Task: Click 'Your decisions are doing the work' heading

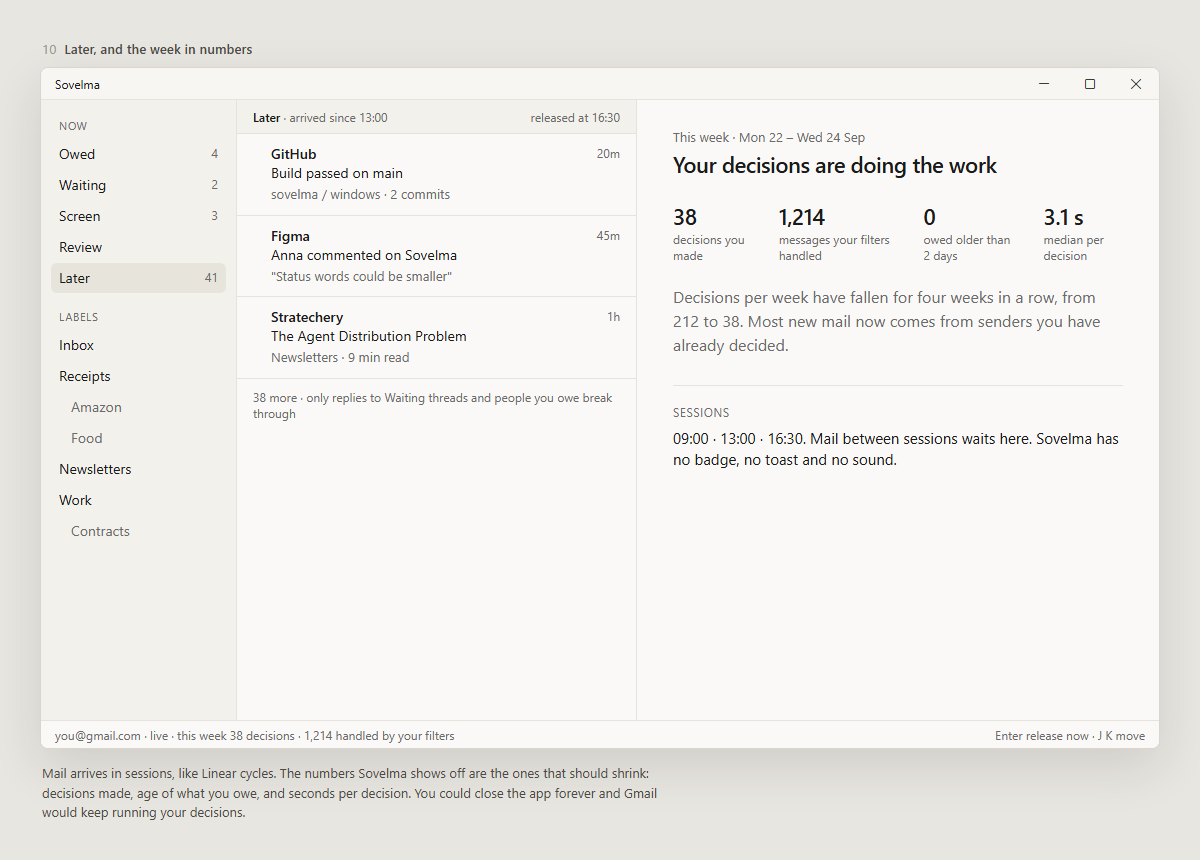Action: pyautogui.click(x=835, y=166)
